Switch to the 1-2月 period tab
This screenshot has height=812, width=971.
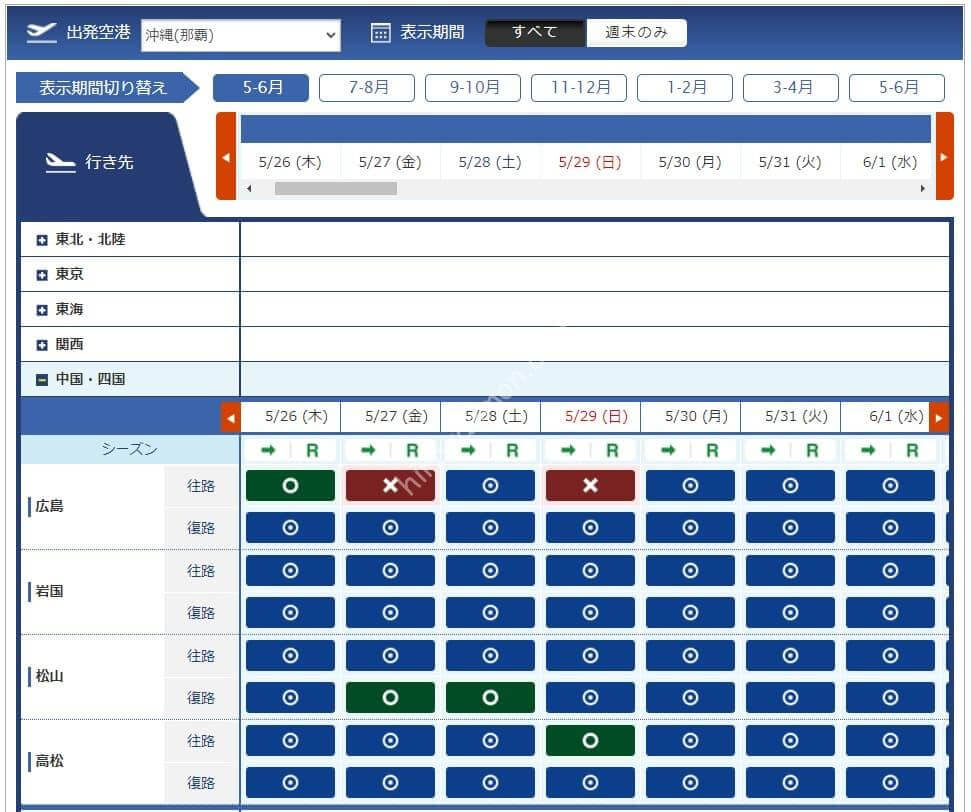(x=684, y=87)
